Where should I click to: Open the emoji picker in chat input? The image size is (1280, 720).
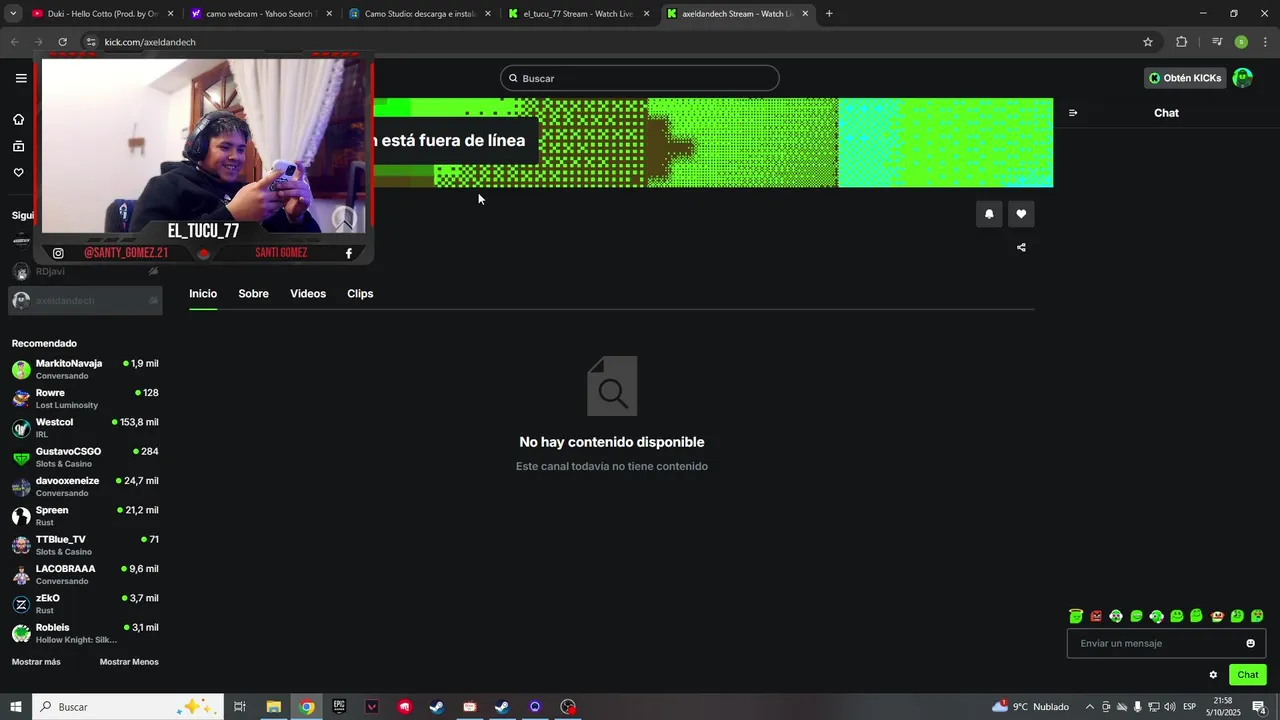point(1250,643)
